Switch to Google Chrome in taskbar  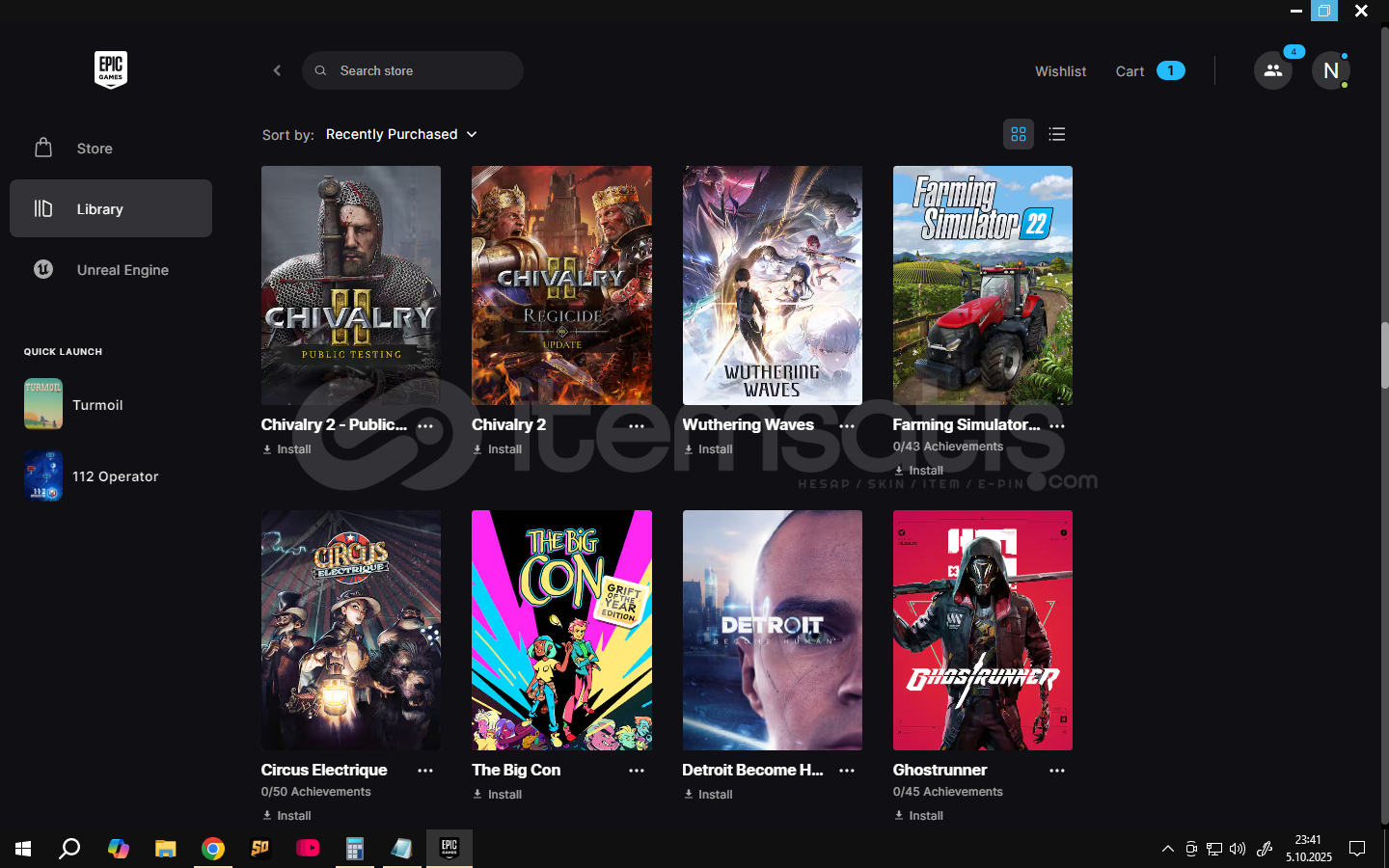click(x=213, y=849)
